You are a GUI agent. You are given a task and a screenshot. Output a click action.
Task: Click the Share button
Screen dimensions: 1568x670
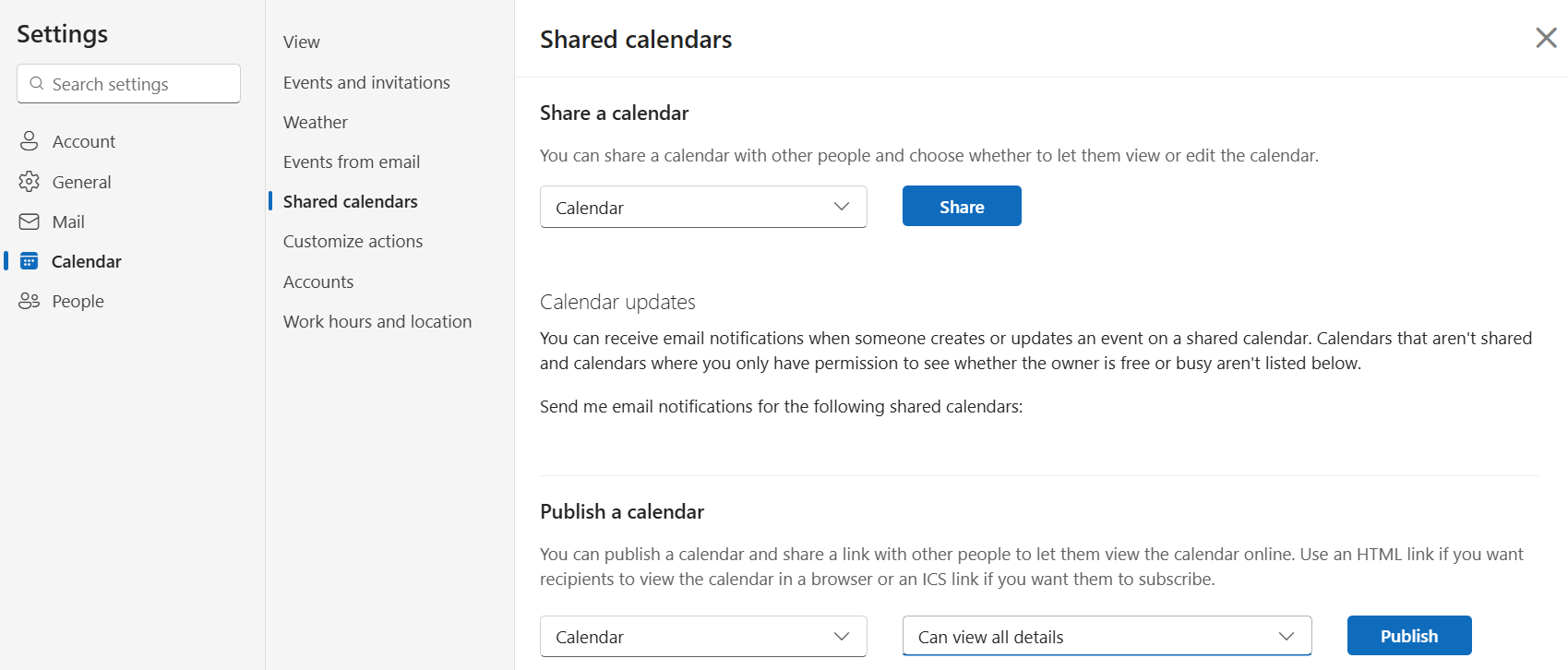(962, 206)
